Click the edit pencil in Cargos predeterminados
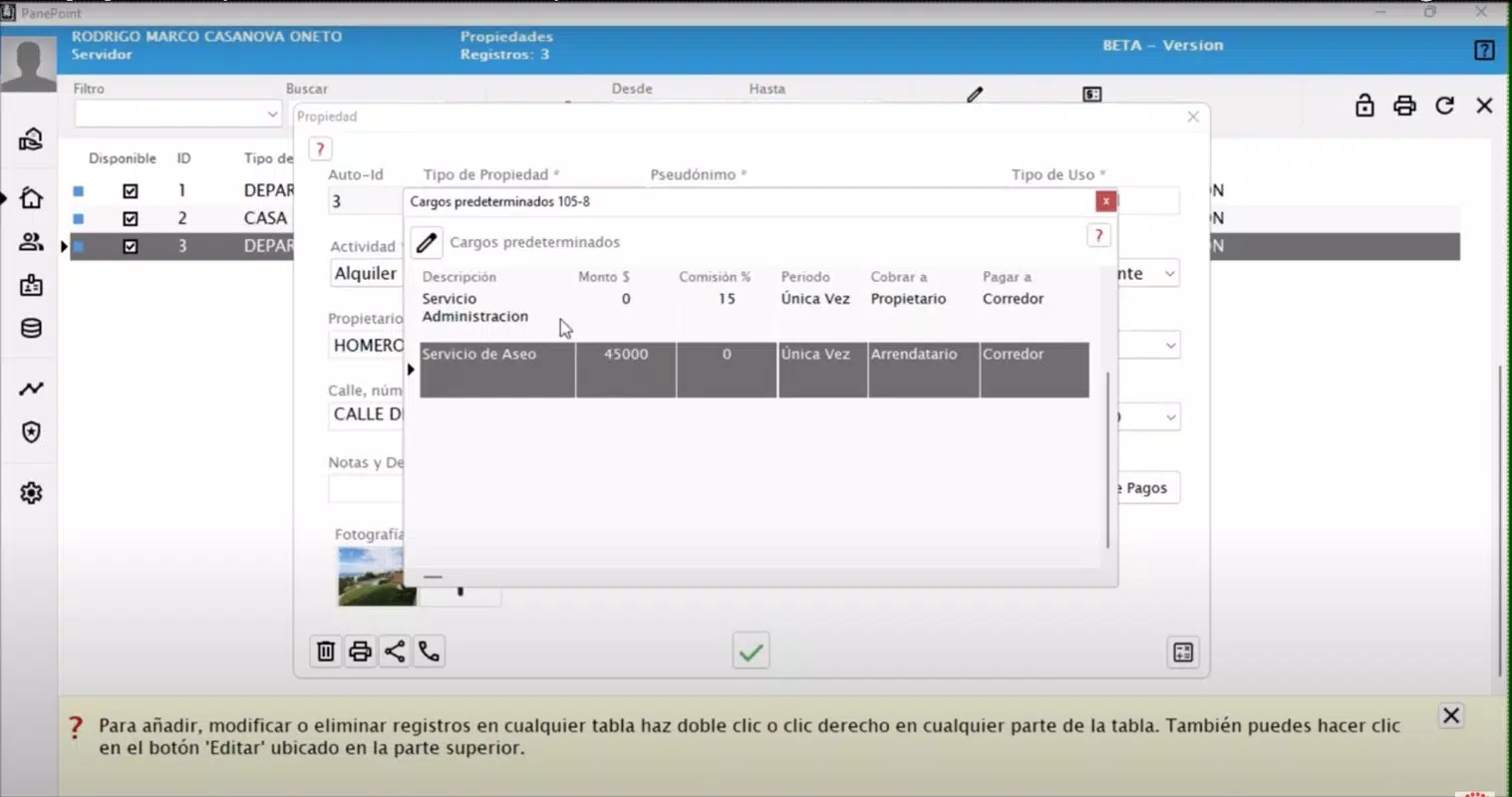1512x797 pixels. 427,242
